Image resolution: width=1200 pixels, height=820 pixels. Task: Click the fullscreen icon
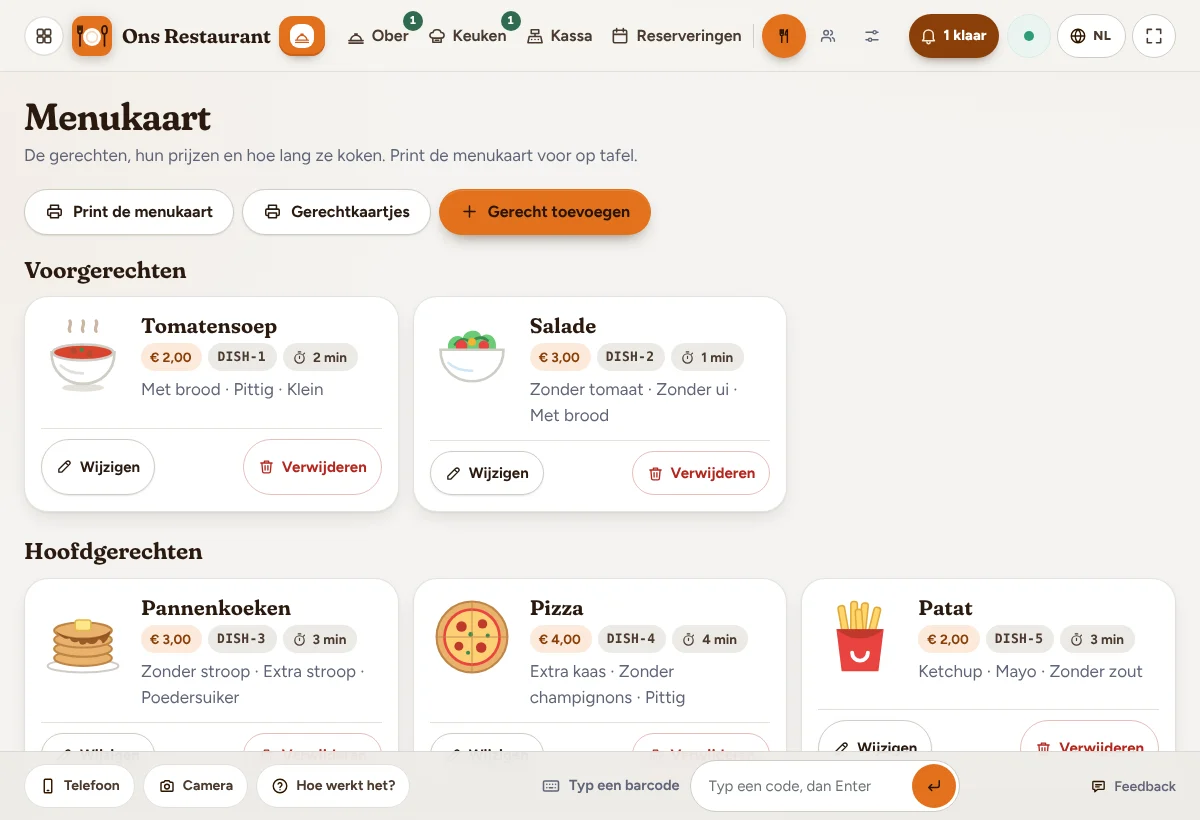pos(1154,36)
